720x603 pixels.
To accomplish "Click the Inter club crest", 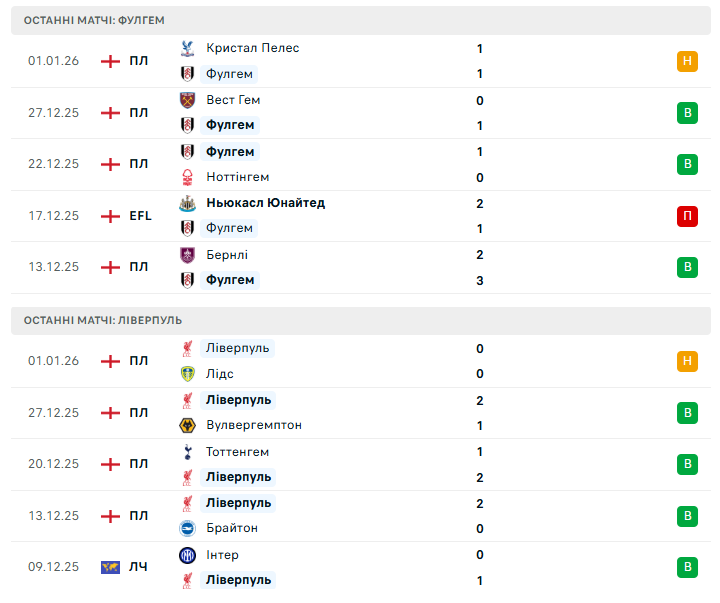I will 186,555.
